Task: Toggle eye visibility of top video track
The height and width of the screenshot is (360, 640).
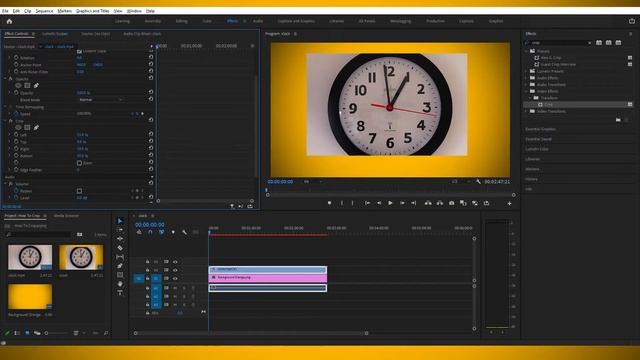Action: pos(175,262)
